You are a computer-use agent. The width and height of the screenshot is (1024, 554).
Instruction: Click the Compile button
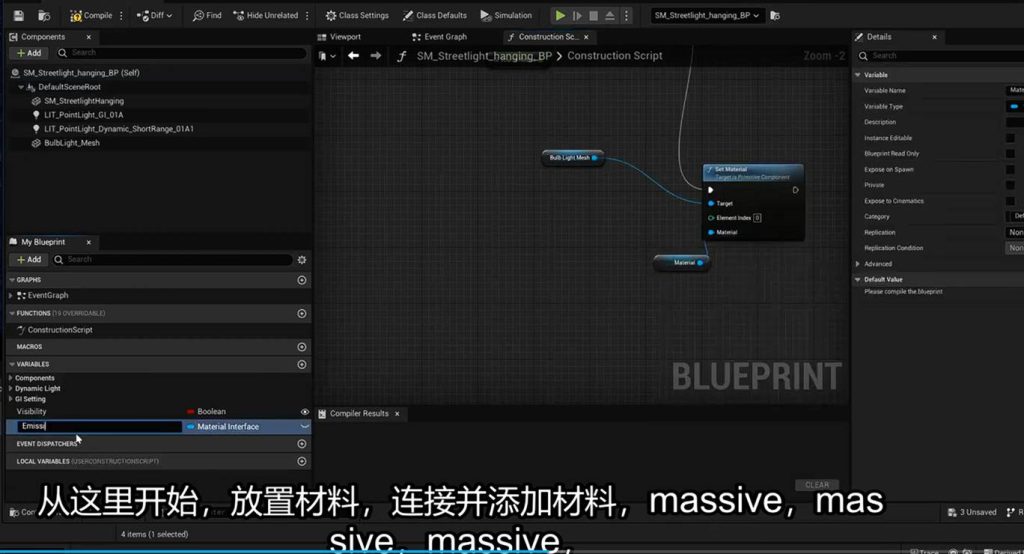[x=91, y=15]
